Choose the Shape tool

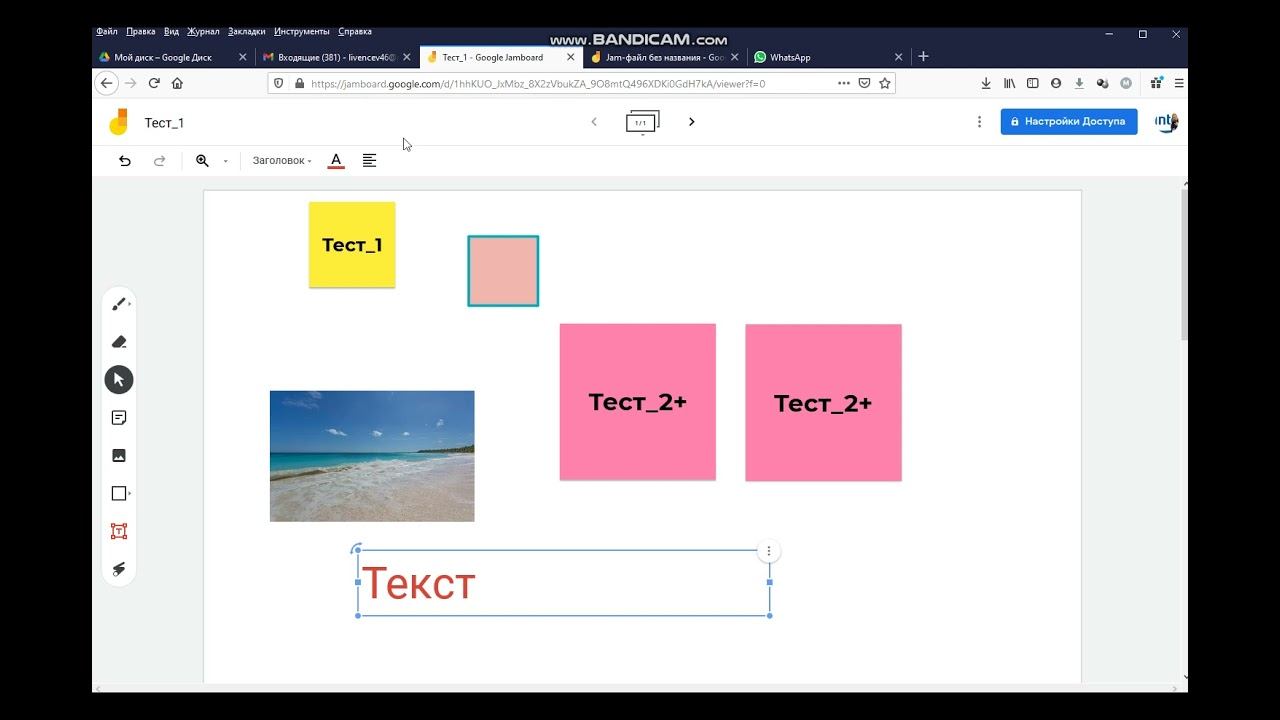click(118, 494)
